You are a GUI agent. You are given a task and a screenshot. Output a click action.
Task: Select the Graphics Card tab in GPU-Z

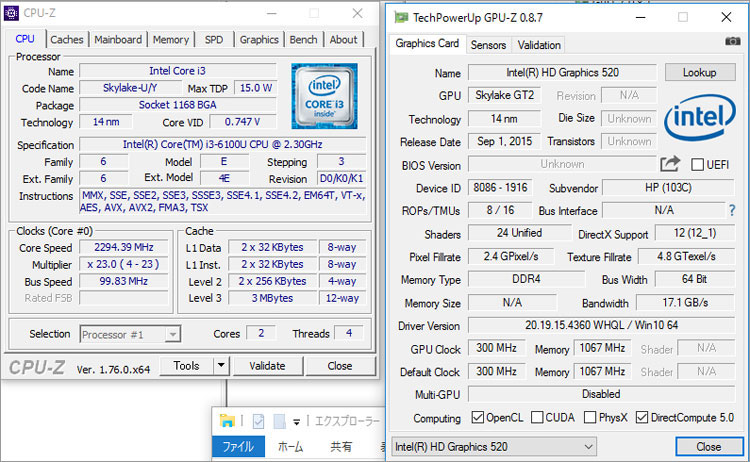tap(427, 44)
